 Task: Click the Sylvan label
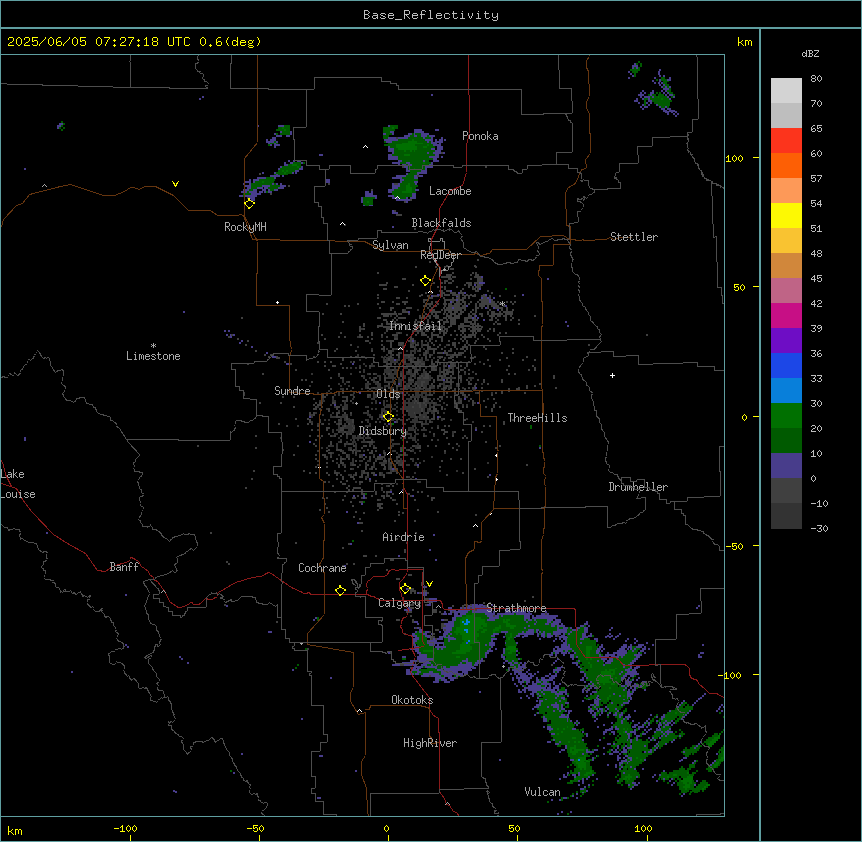click(x=390, y=245)
